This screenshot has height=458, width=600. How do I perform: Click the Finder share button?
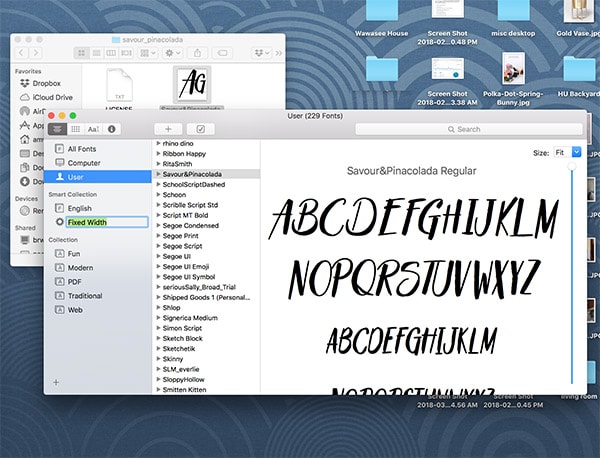tap(197, 53)
